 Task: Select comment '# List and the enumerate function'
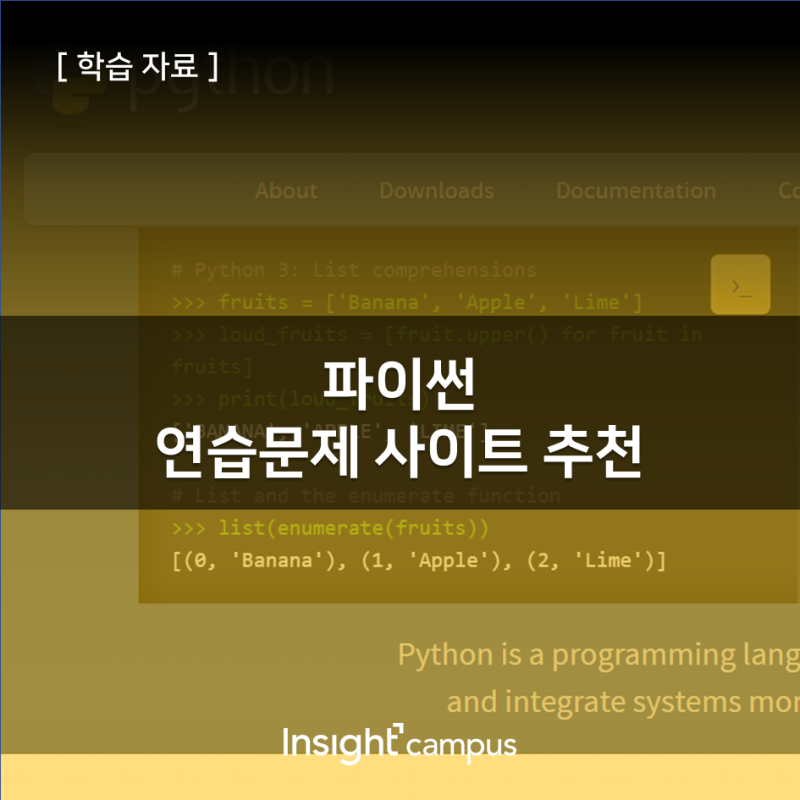(x=366, y=495)
